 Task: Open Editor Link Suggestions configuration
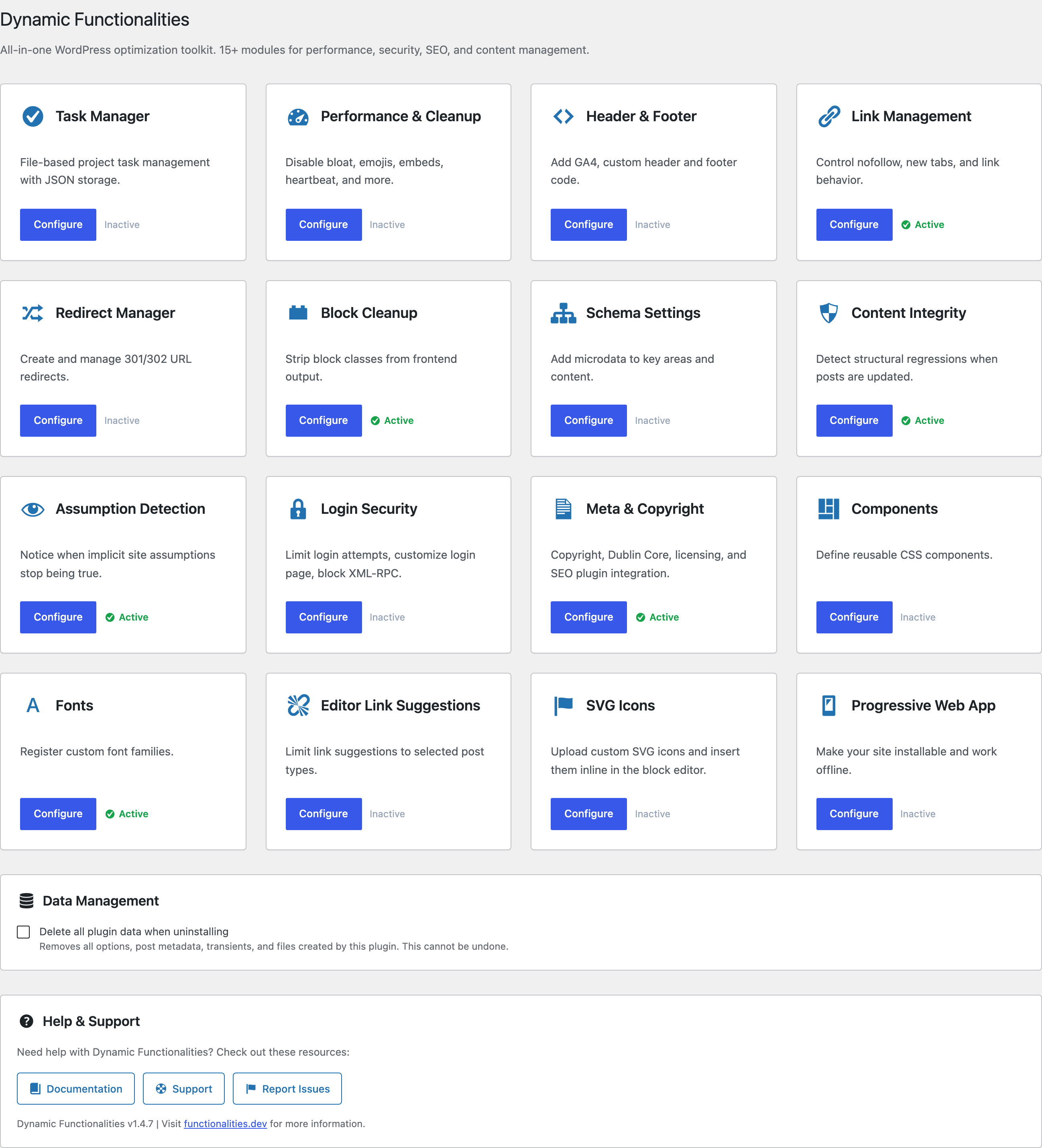324,814
